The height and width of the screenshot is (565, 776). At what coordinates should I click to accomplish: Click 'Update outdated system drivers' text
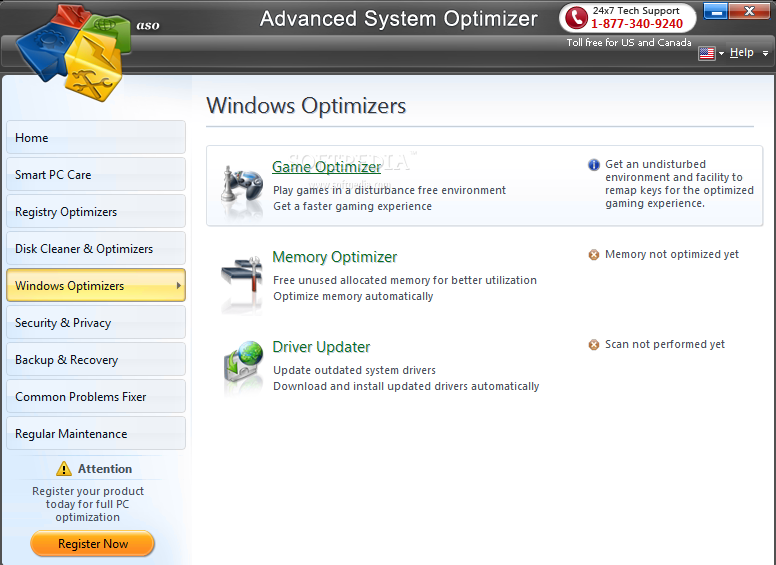point(354,371)
